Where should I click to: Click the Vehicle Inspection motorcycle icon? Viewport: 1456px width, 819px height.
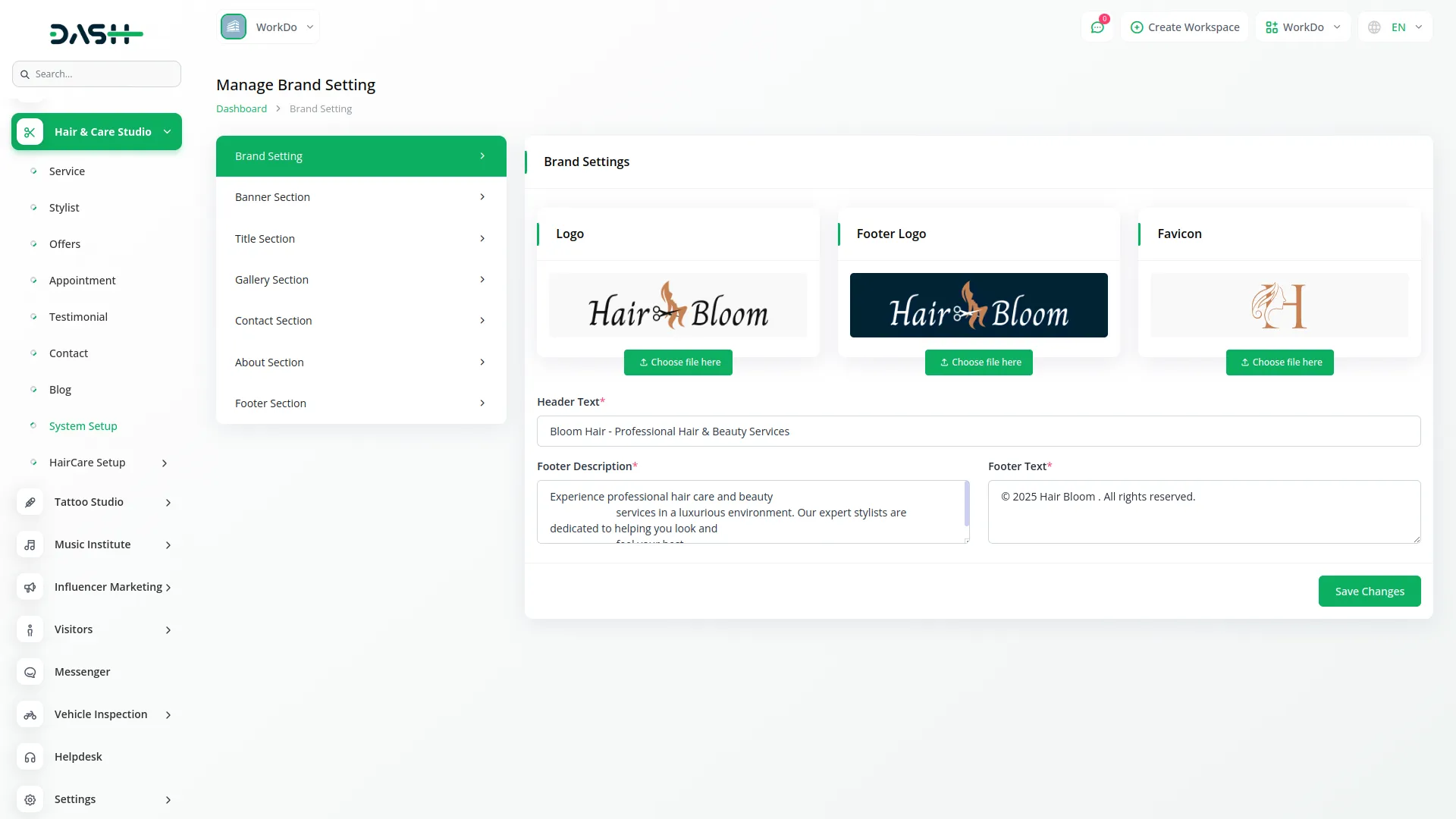(x=30, y=714)
